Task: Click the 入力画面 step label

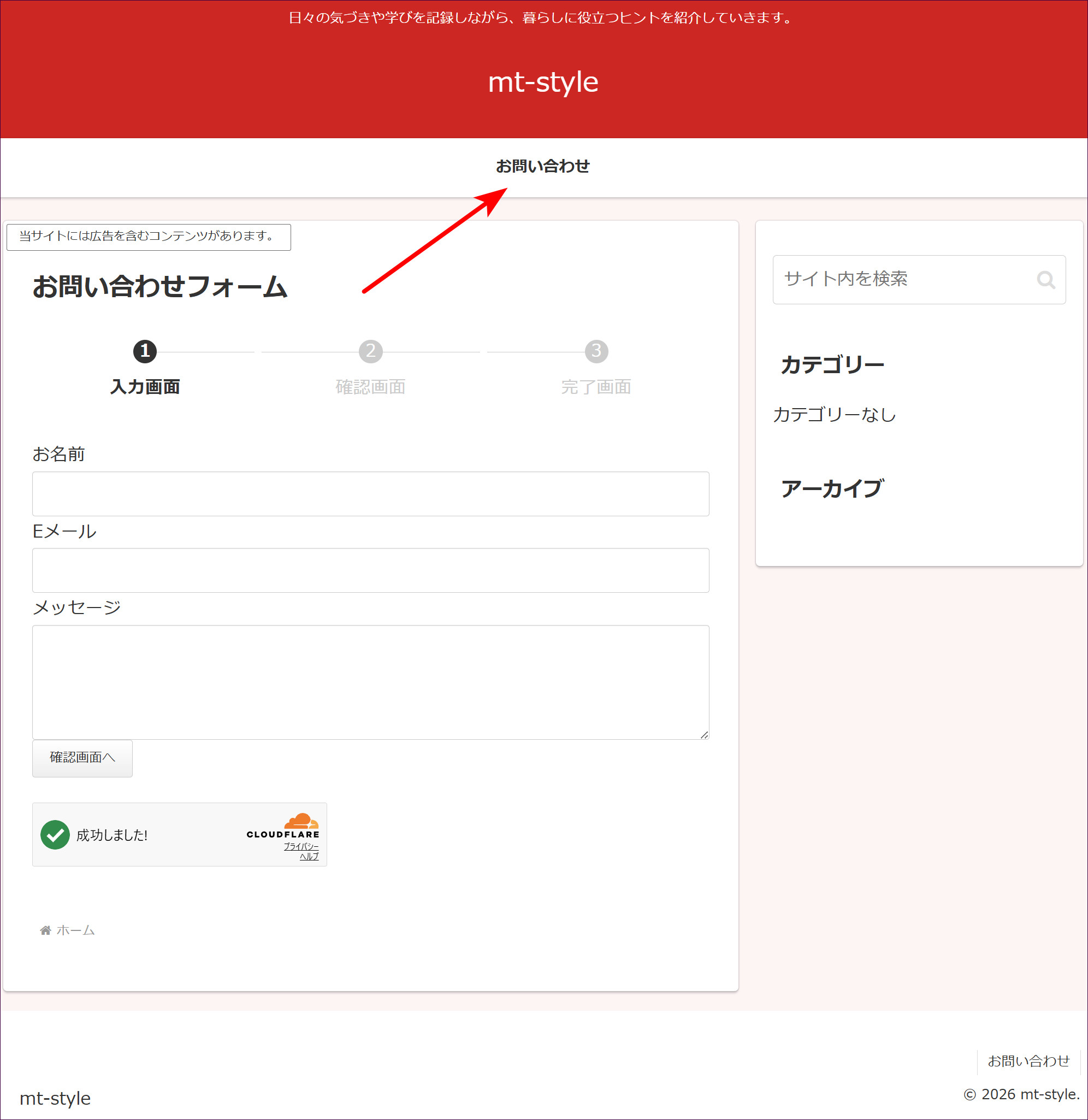Action: point(145,387)
